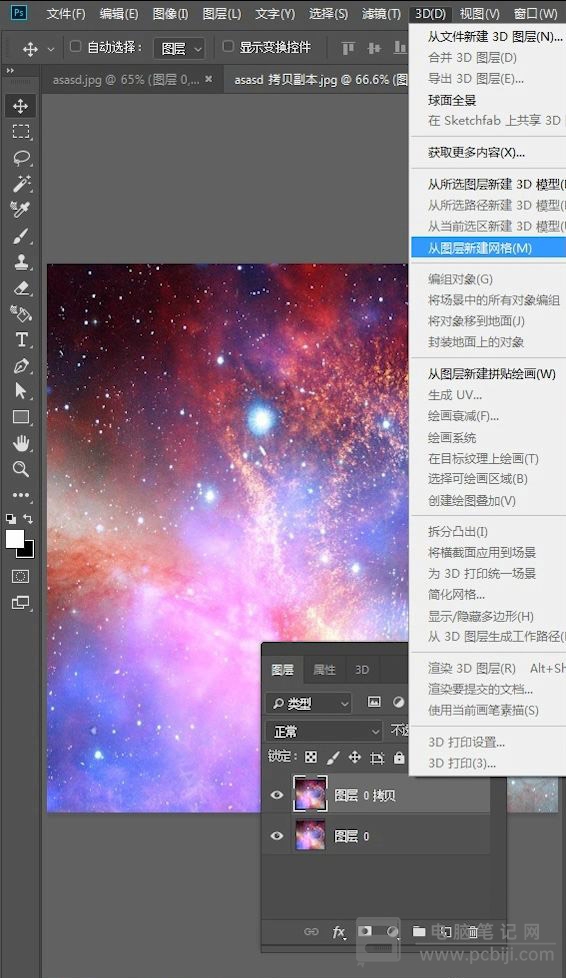This screenshot has width=566, height=978.
Task: Select the Brush tool in toolbox
Action: tap(21, 236)
